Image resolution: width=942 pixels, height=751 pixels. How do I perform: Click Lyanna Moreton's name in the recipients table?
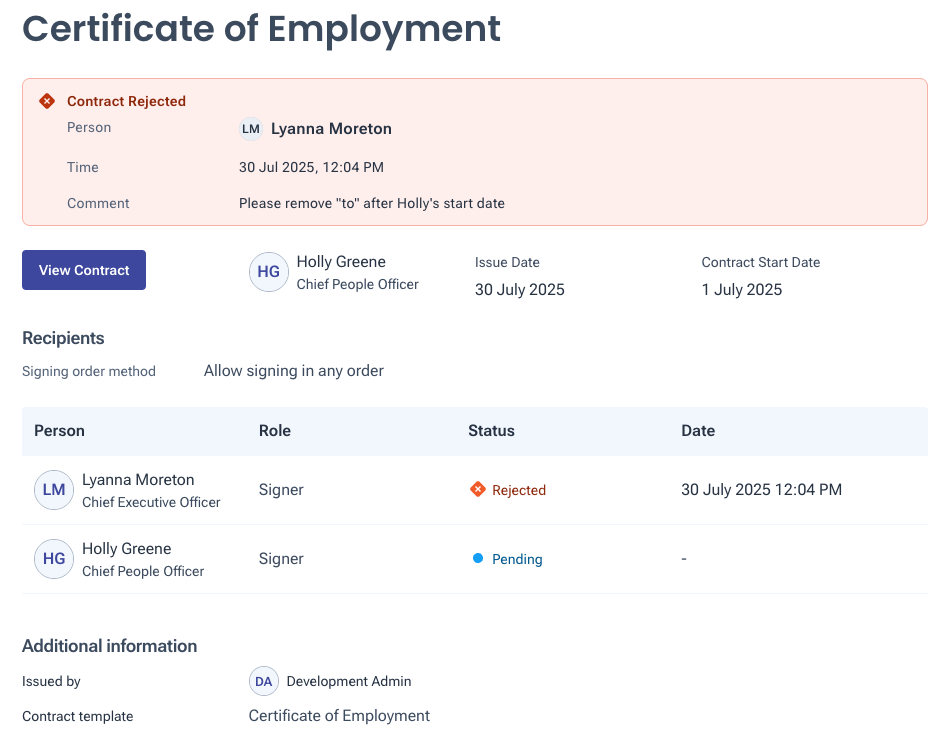138,480
